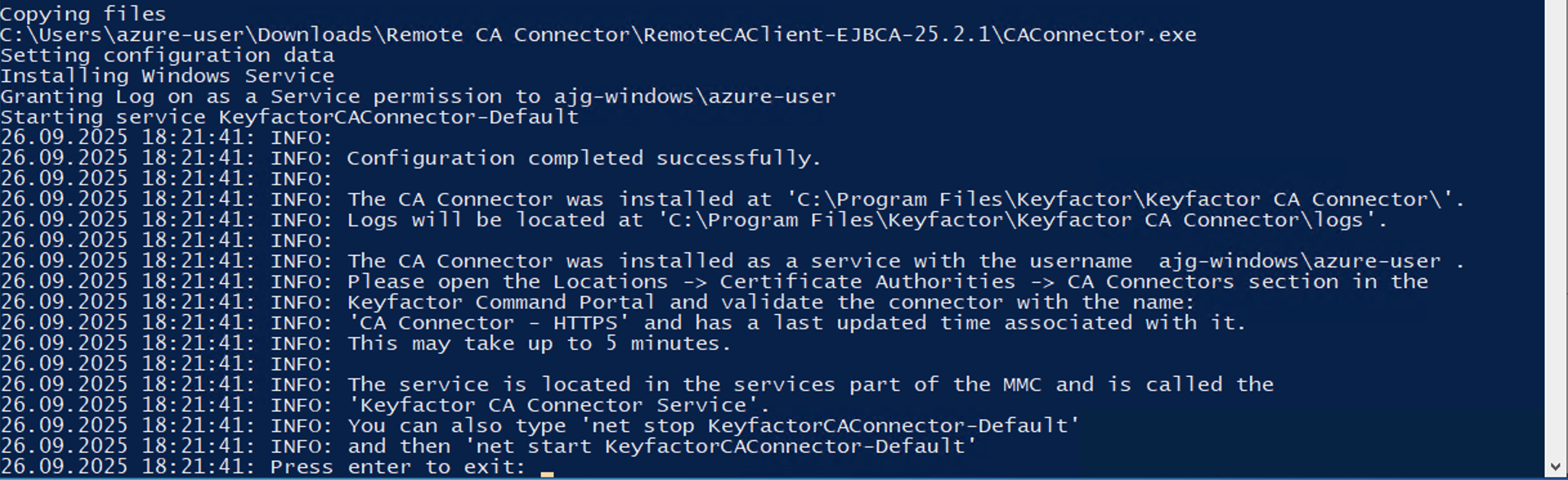1568x480 pixels.
Task: Click the 'Keyfactor Command Portal and validate' line
Action: pyautogui.click(x=770, y=302)
